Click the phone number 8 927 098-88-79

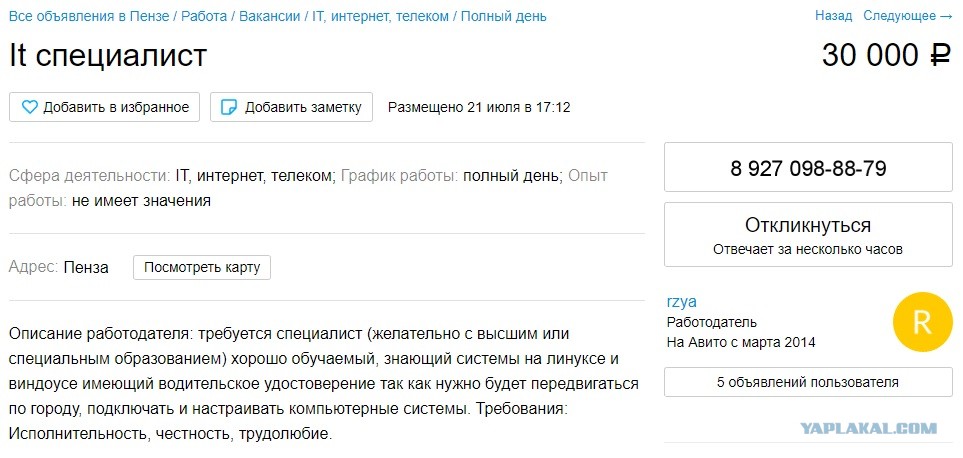click(x=808, y=168)
